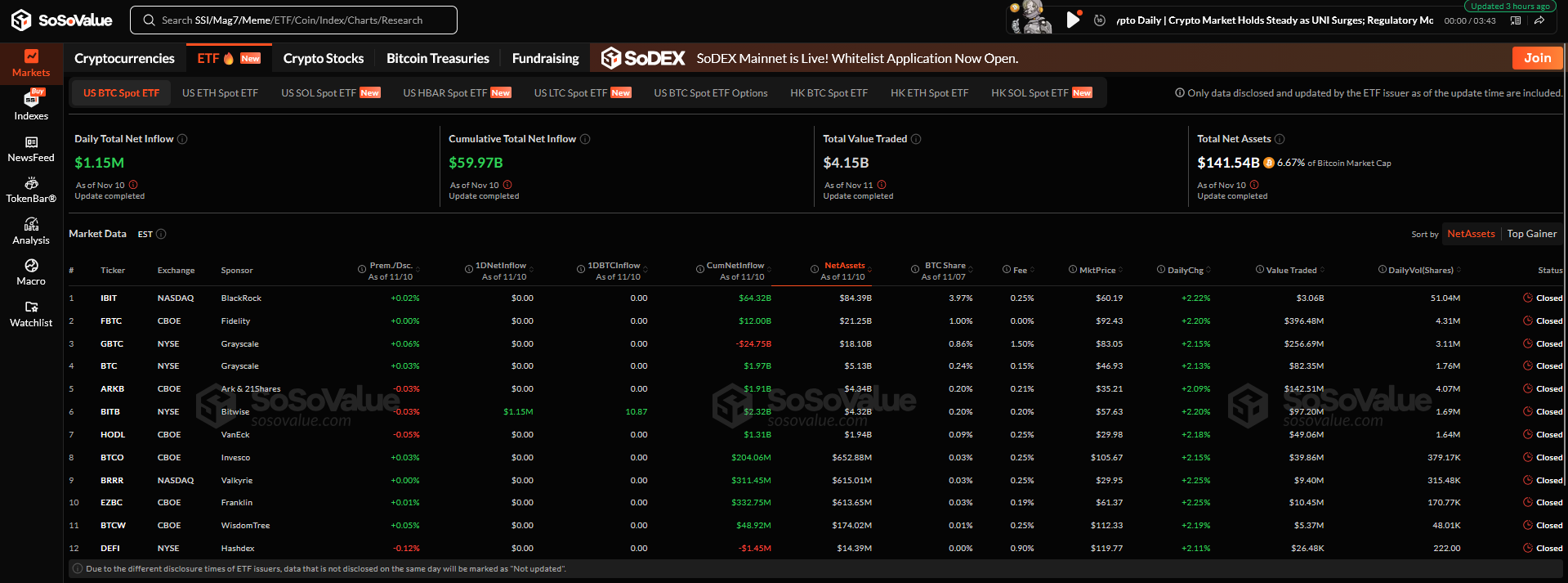Switch to the HK BTC Spot ETF tab
Image resolution: width=1568 pixels, height=583 pixels.
pyautogui.click(x=829, y=93)
